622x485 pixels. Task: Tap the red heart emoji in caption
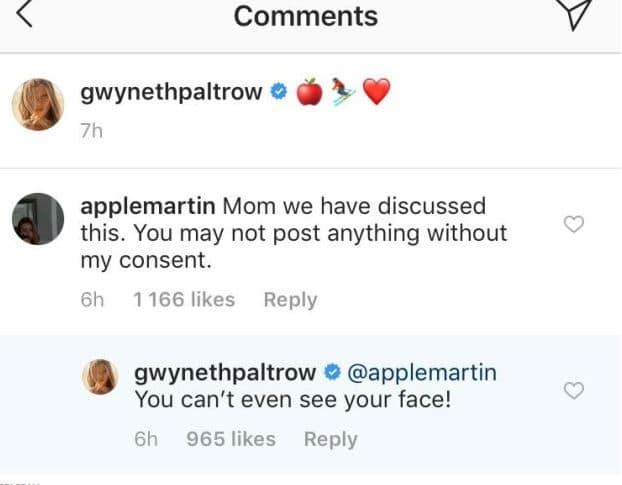point(375,92)
